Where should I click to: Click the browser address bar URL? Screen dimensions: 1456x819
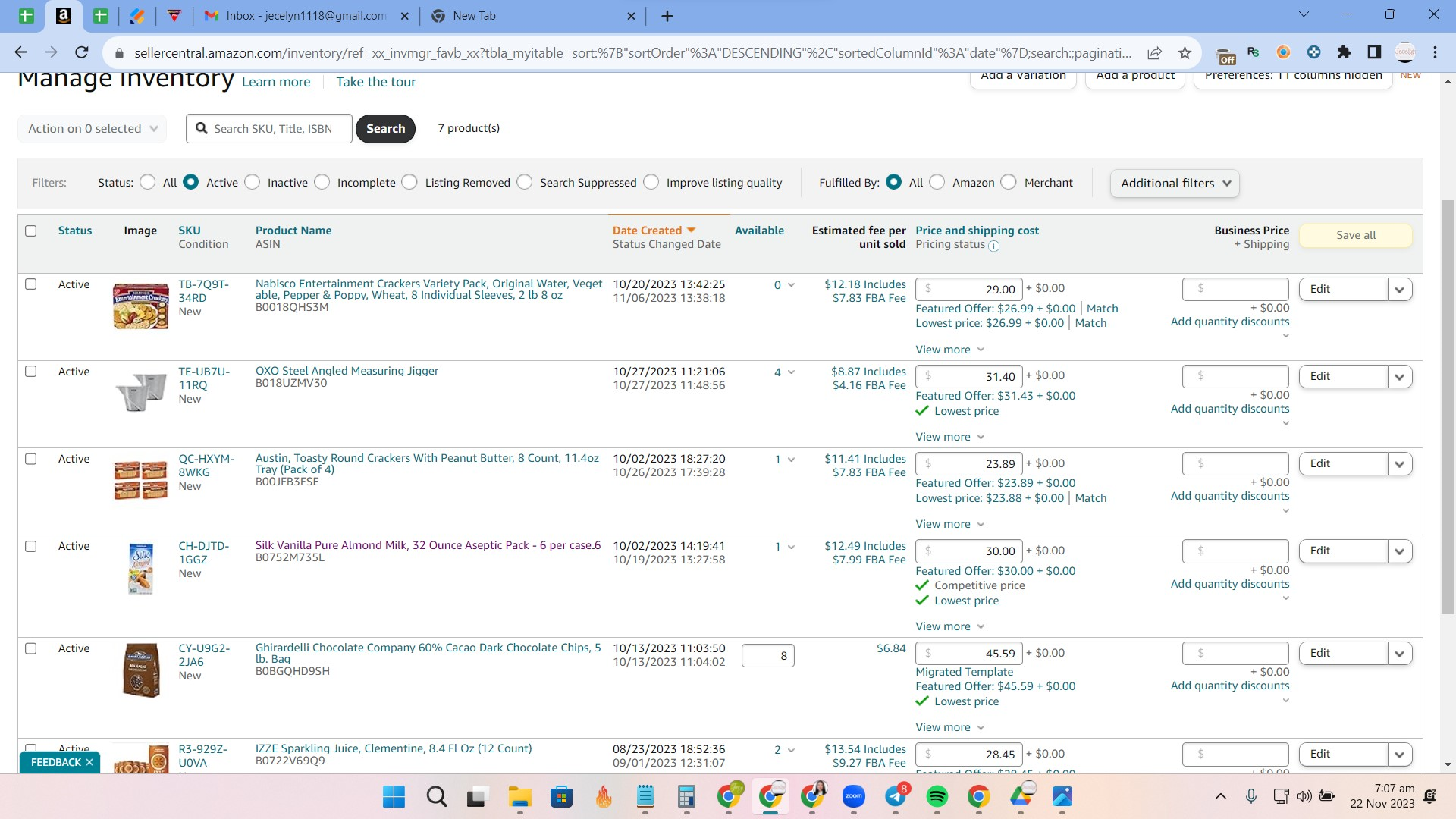pos(632,52)
